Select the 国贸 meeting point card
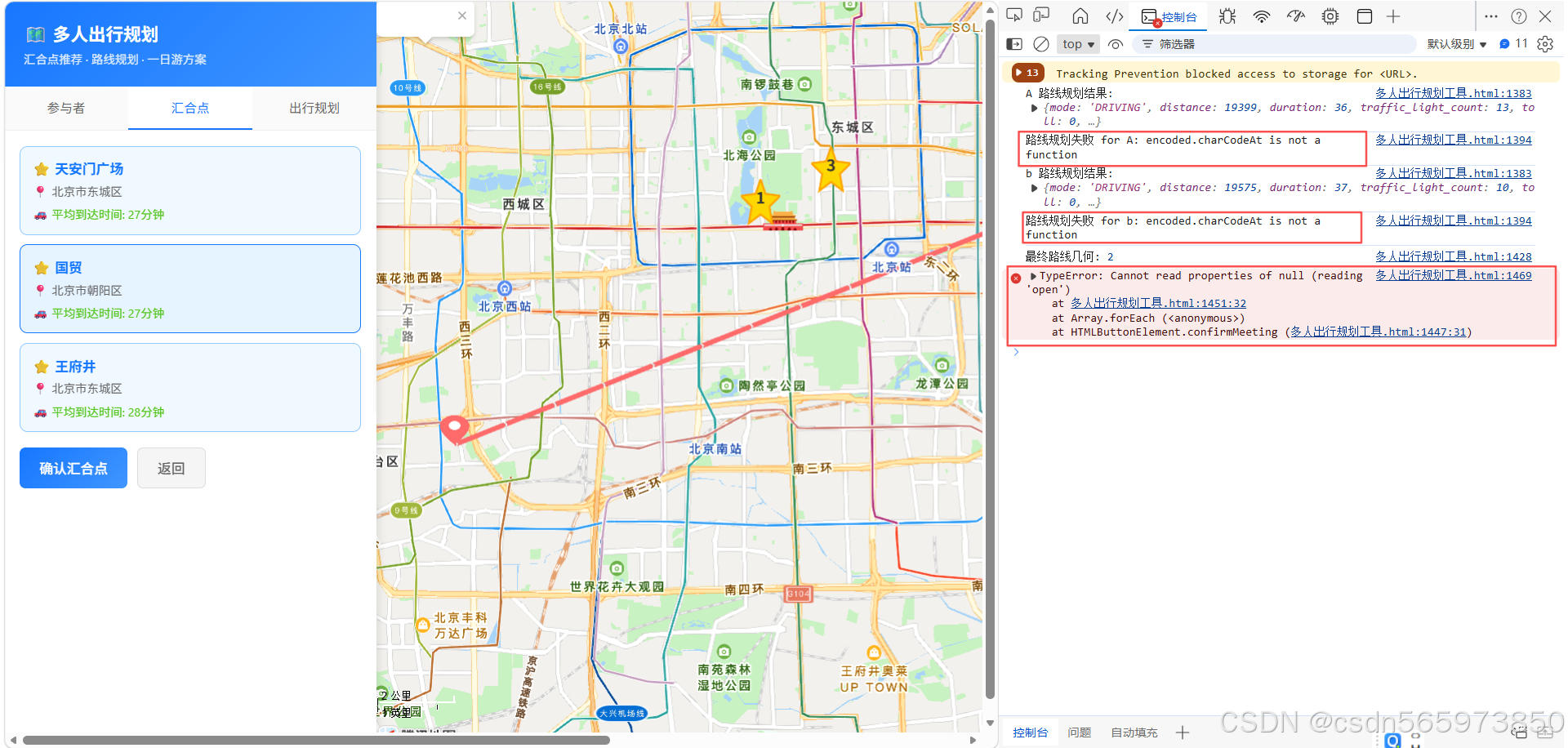The height and width of the screenshot is (748, 1568). pos(190,288)
